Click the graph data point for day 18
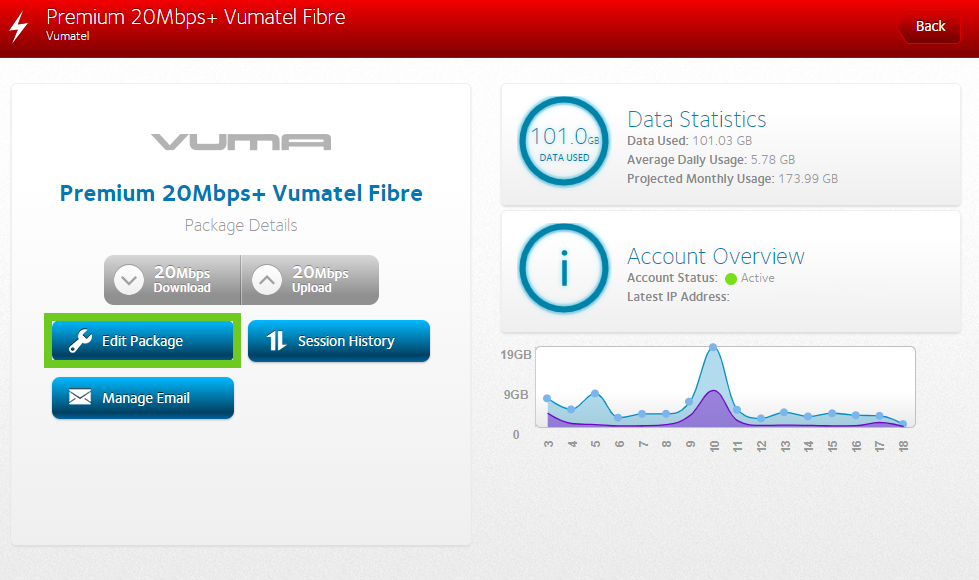The width and height of the screenshot is (979, 580). tap(903, 424)
